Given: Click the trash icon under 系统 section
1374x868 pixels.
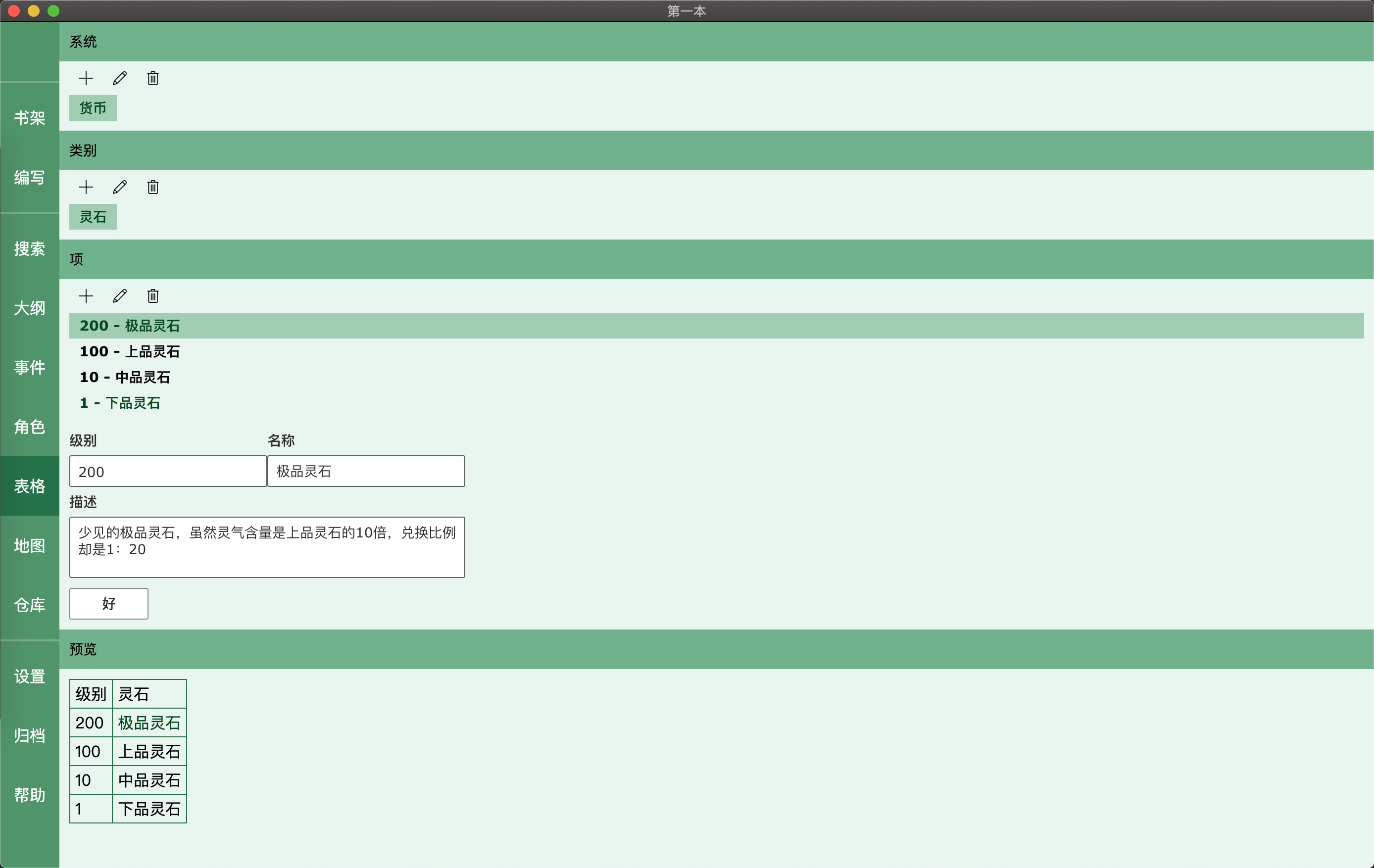Looking at the screenshot, I should (153, 78).
